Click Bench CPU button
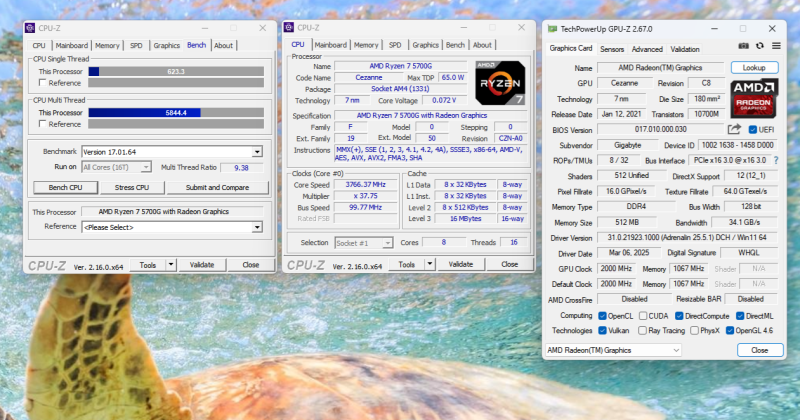 pos(65,187)
